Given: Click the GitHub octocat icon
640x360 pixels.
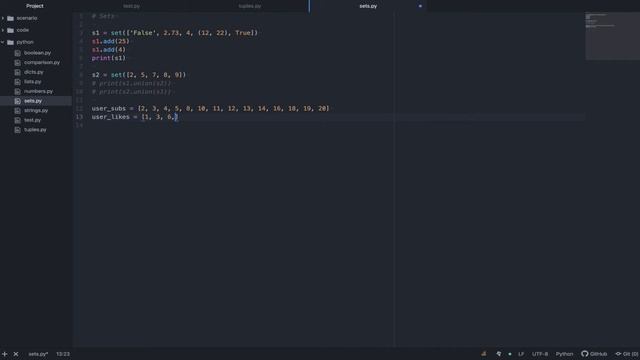Looking at the screenshot, I should coord(584,354).
